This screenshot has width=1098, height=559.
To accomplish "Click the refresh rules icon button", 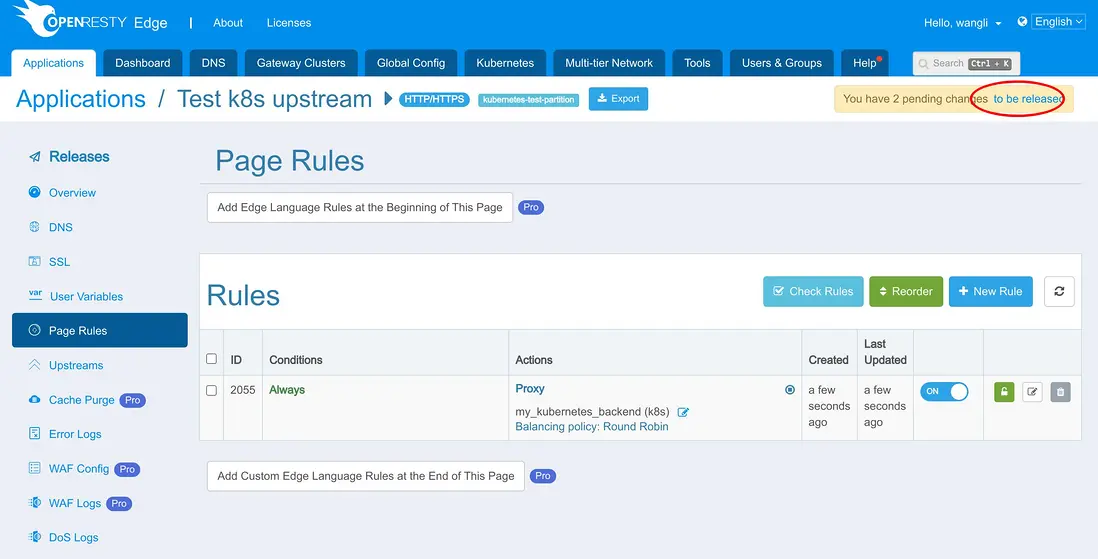I will point(1059,291).
